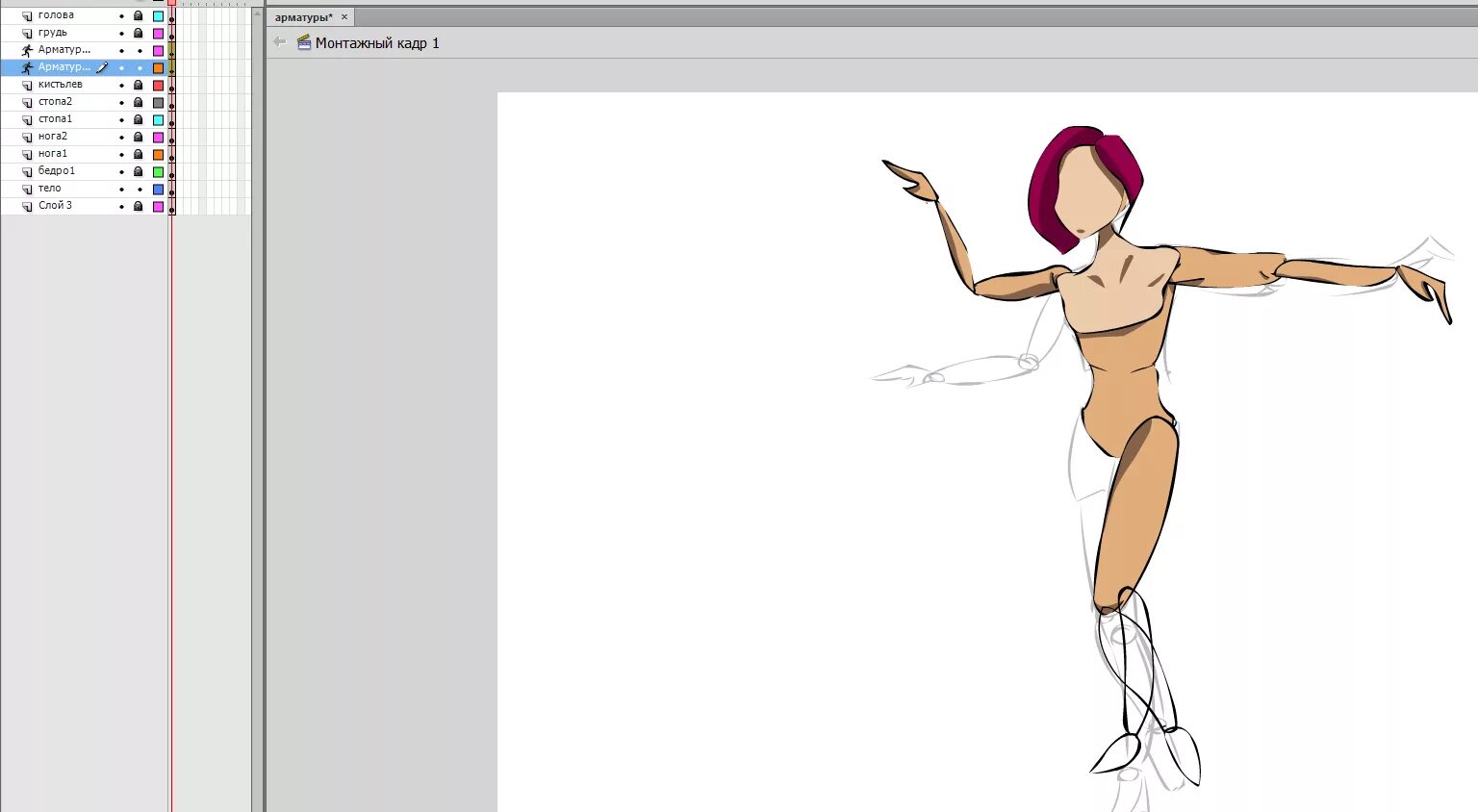Unlock the грудь layer via padlock
1478x812 pixels.
139,34
